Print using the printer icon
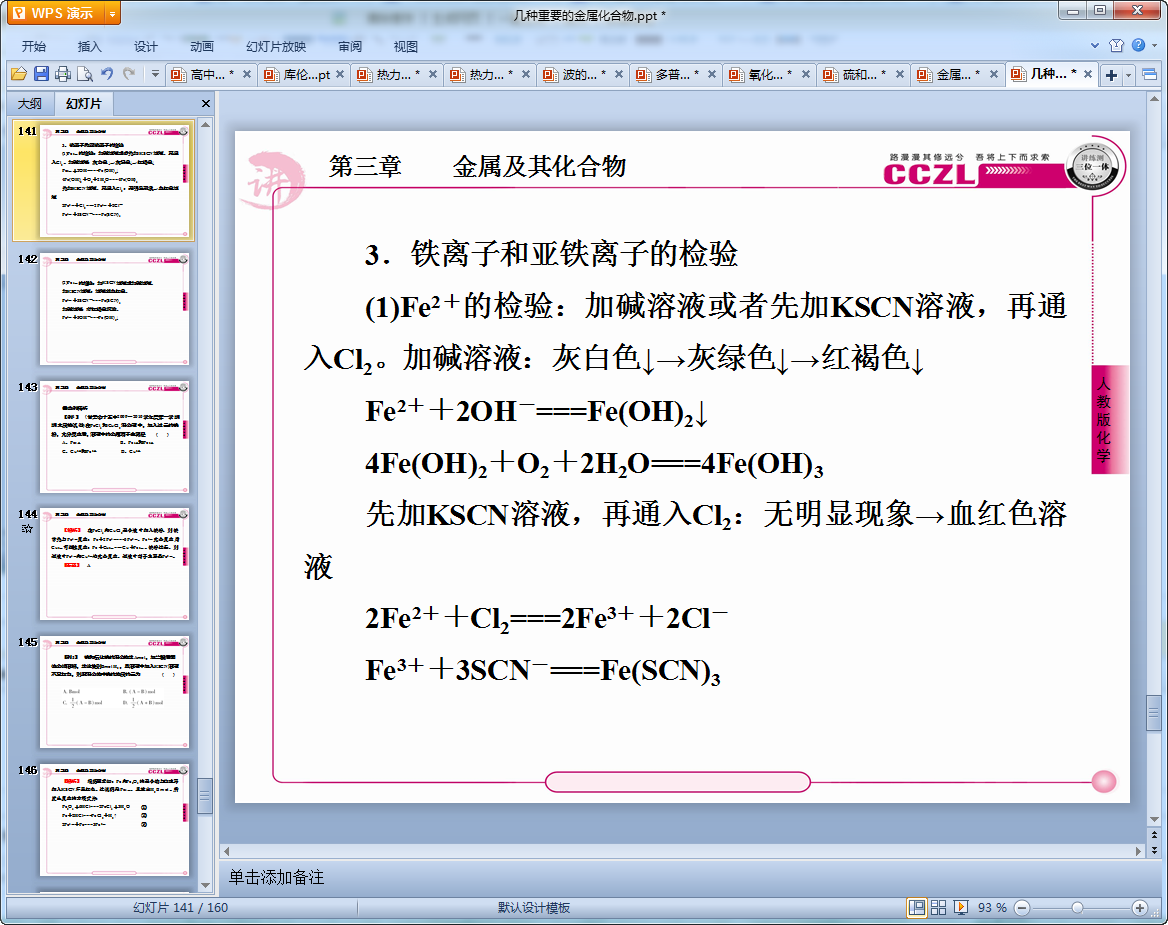The image size is (1168, 925). [63, 74]
